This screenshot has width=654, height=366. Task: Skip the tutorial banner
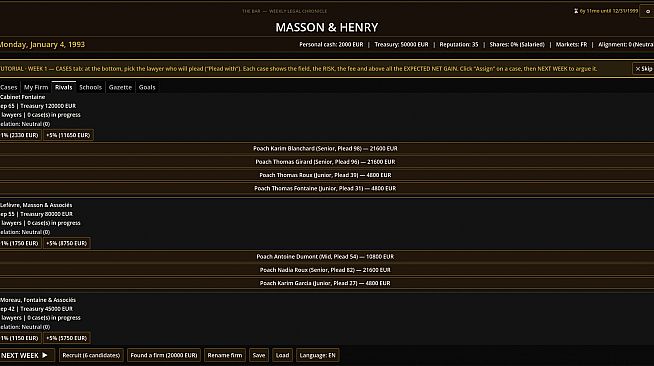coord(644,69)
